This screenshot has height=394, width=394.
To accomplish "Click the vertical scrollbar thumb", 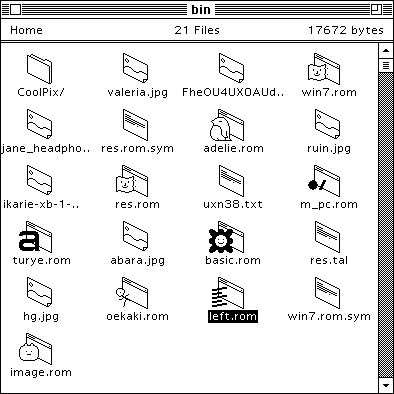I will coord(386,65).
